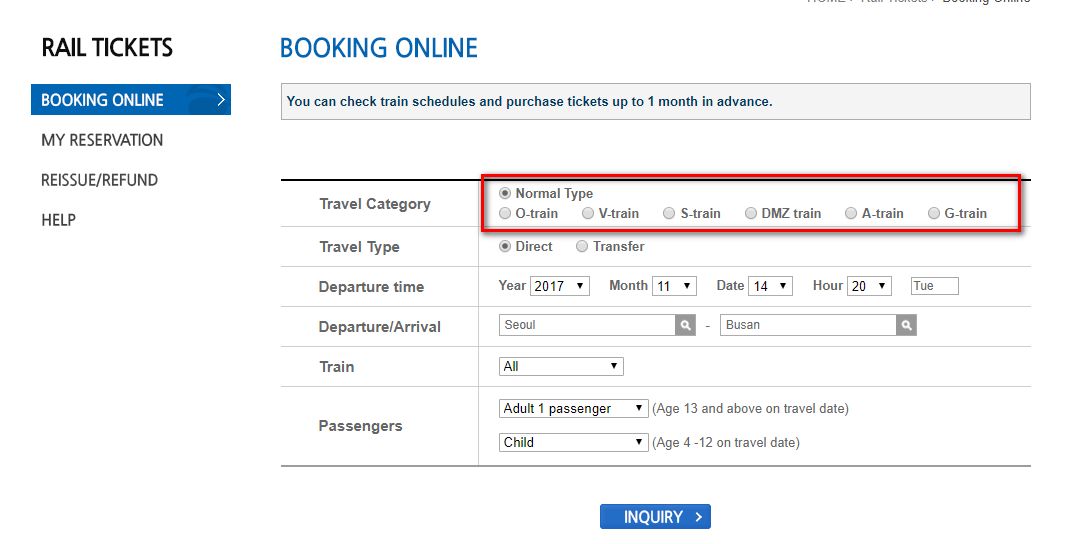
Task: Select the G-train travel category
Action: coord(934,213)
